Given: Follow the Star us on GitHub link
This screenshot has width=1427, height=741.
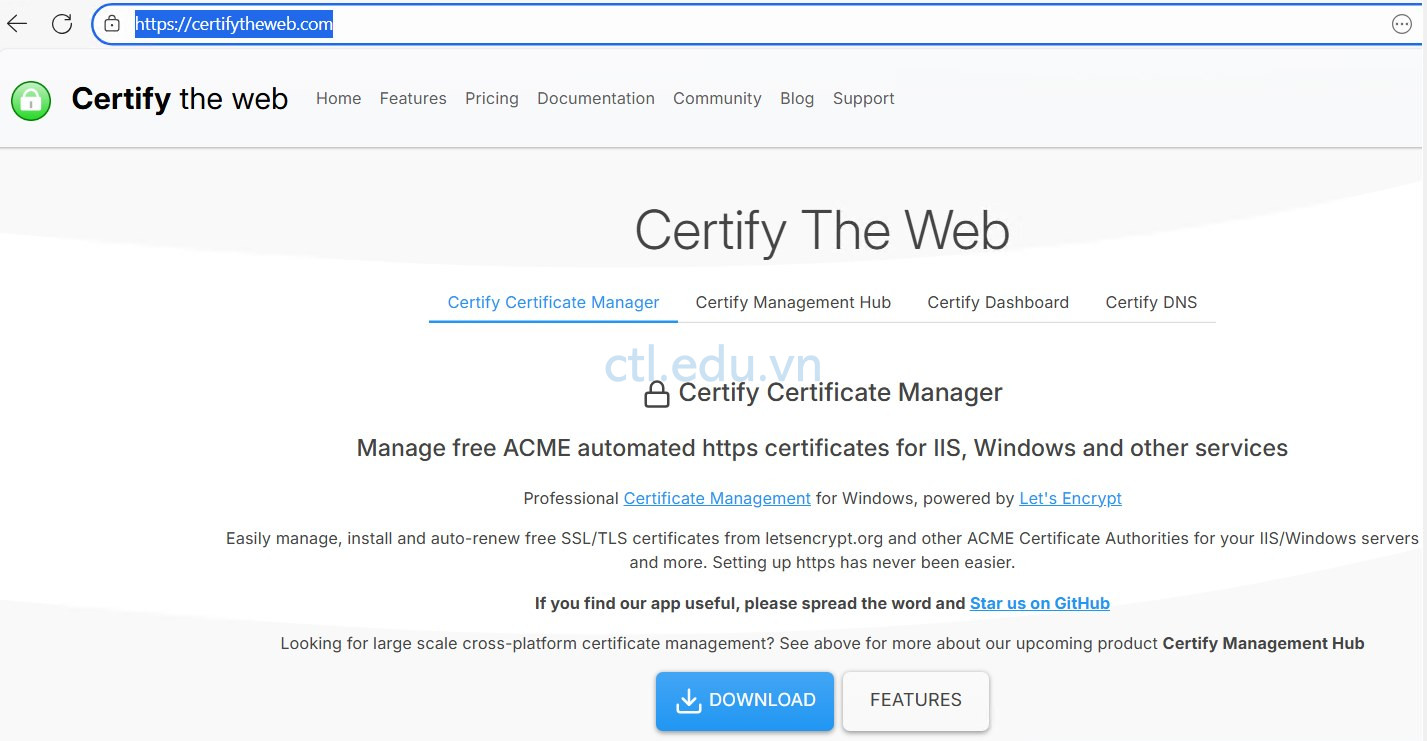Looking at the screenshot, I should (x=1039, y=603).
